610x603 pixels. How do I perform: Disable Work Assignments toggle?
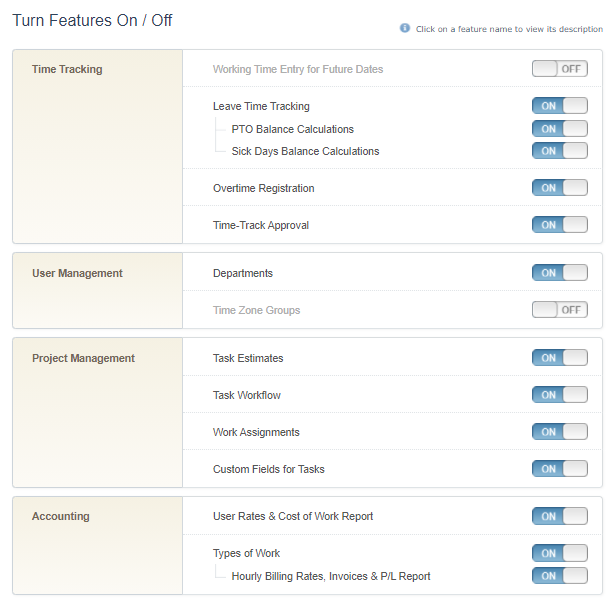[x=559, y=432]
